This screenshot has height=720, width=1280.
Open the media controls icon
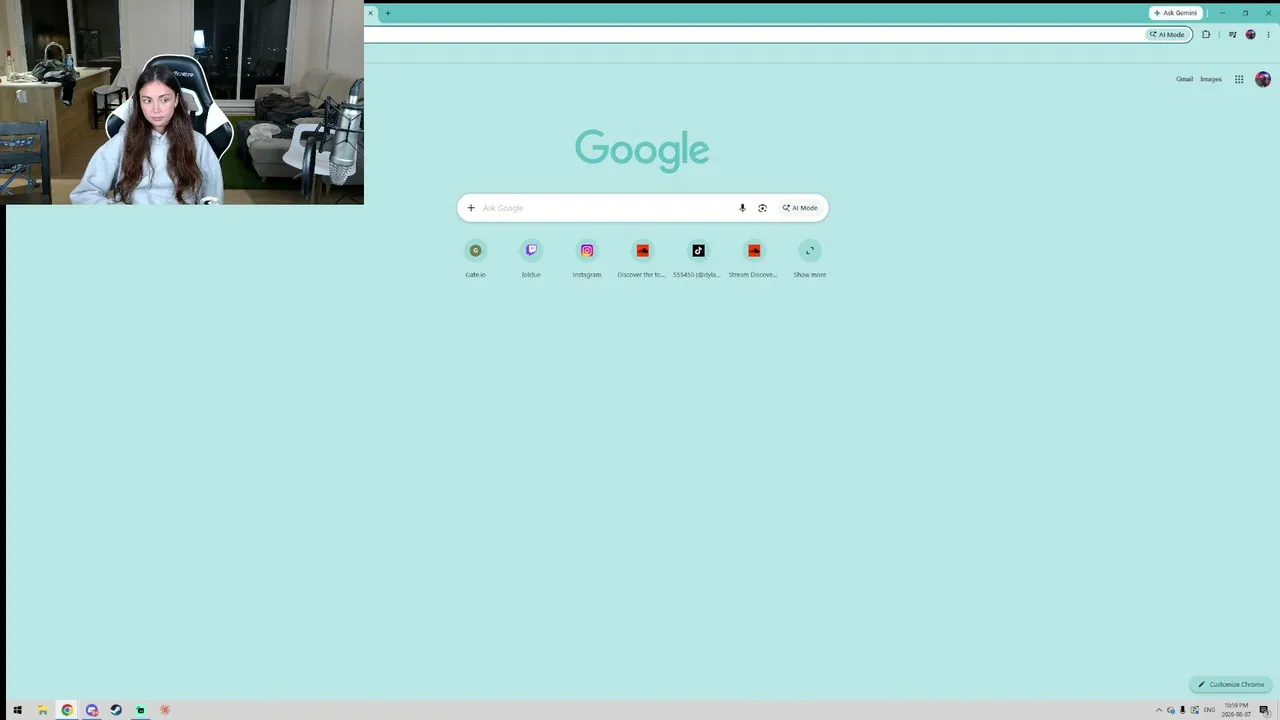click(1233, 35)
